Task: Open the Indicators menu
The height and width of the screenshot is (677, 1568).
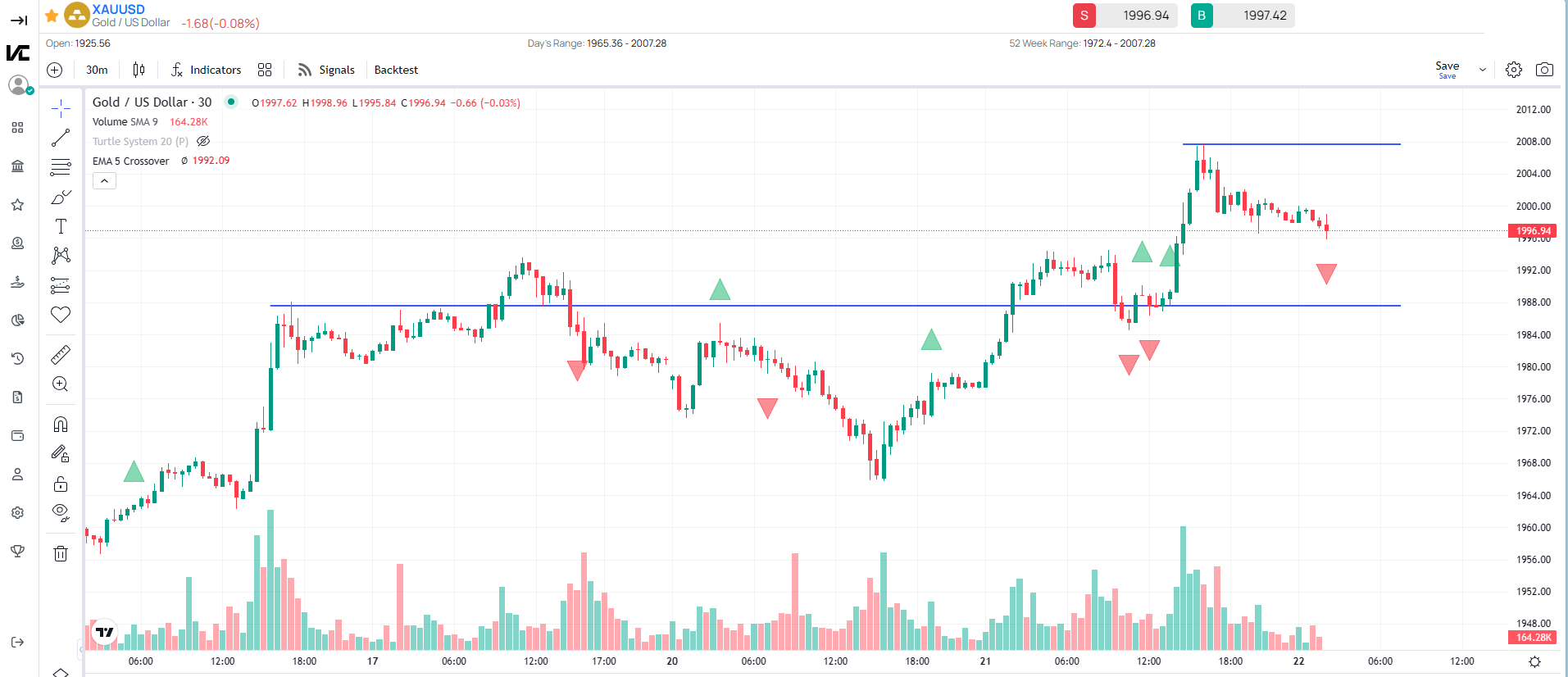Action: [x=206, y=70]
